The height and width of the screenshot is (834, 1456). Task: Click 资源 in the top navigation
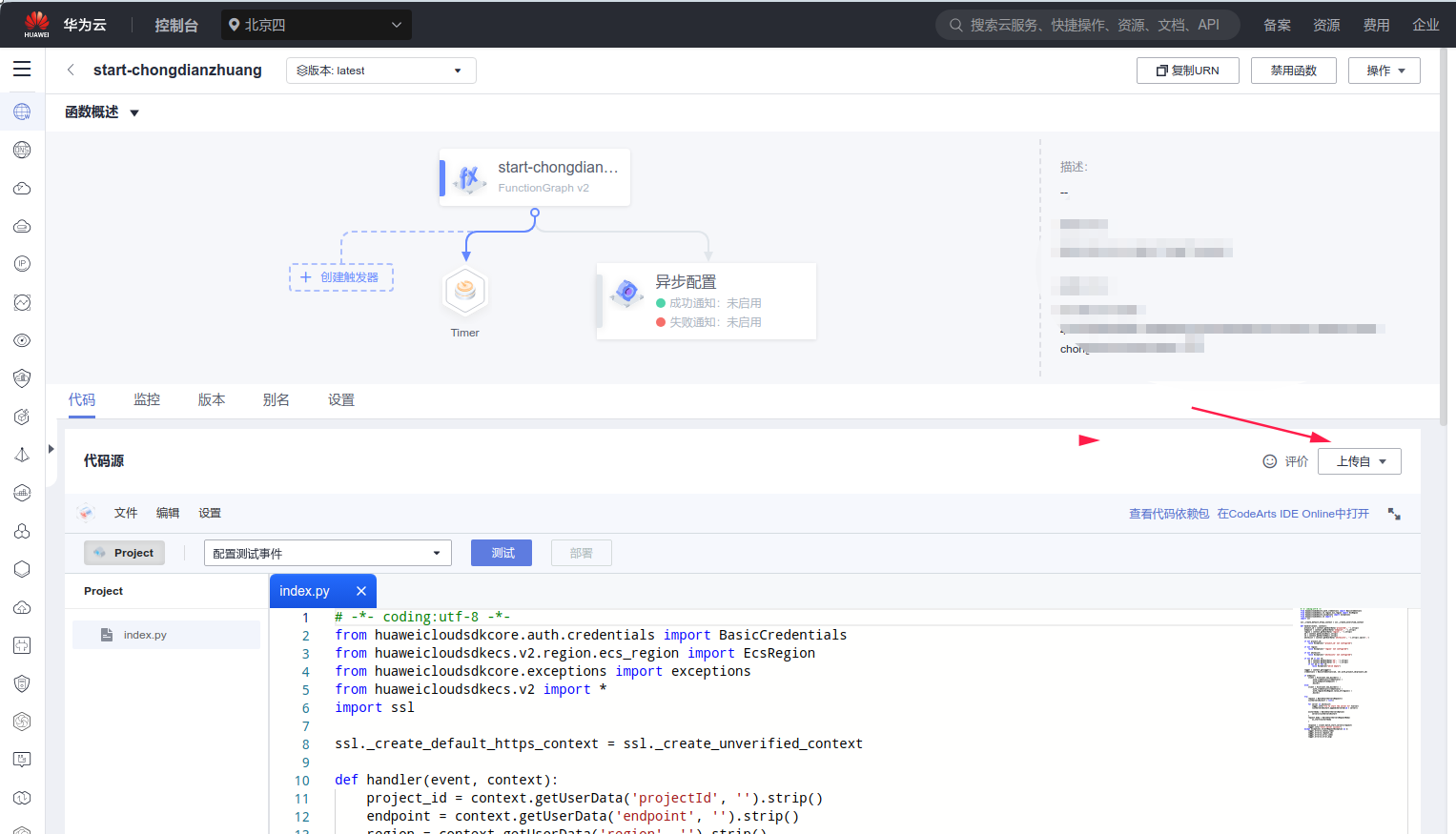(x=1326, y=25)
